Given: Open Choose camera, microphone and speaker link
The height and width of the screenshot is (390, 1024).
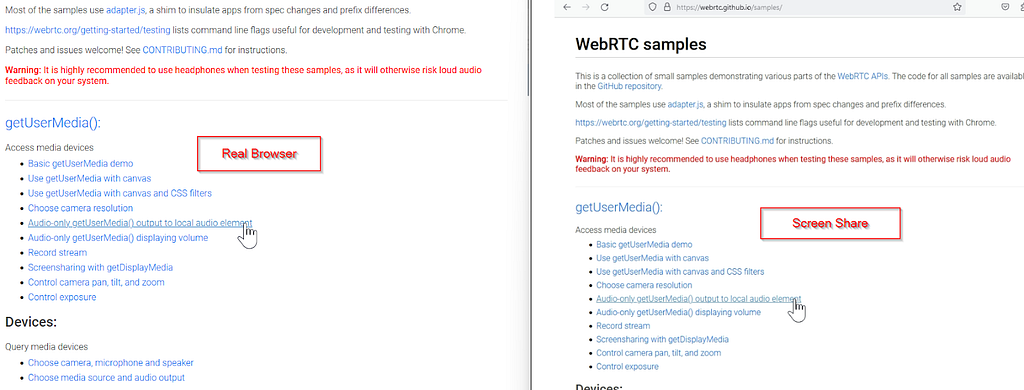Looking at the screenshot, I should pyautogui.click(x=110, y=363).
